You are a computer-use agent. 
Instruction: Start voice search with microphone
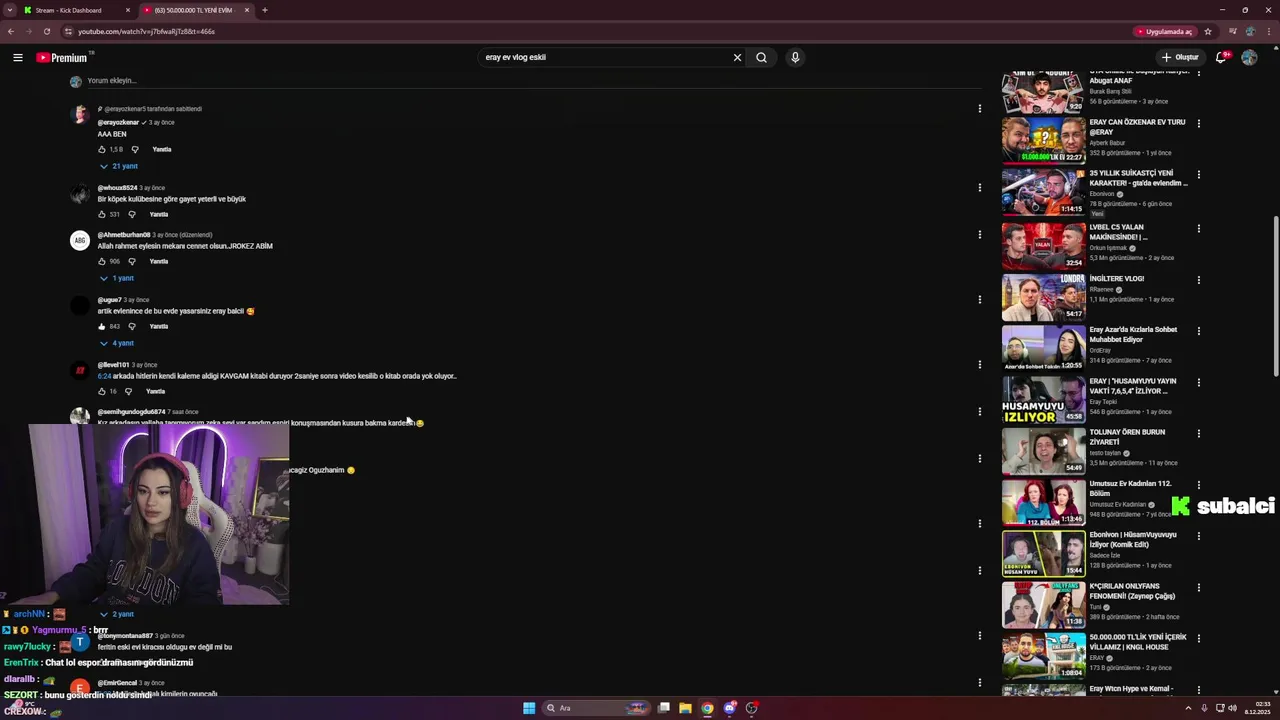pyautogui.click(x=795, y=57)
